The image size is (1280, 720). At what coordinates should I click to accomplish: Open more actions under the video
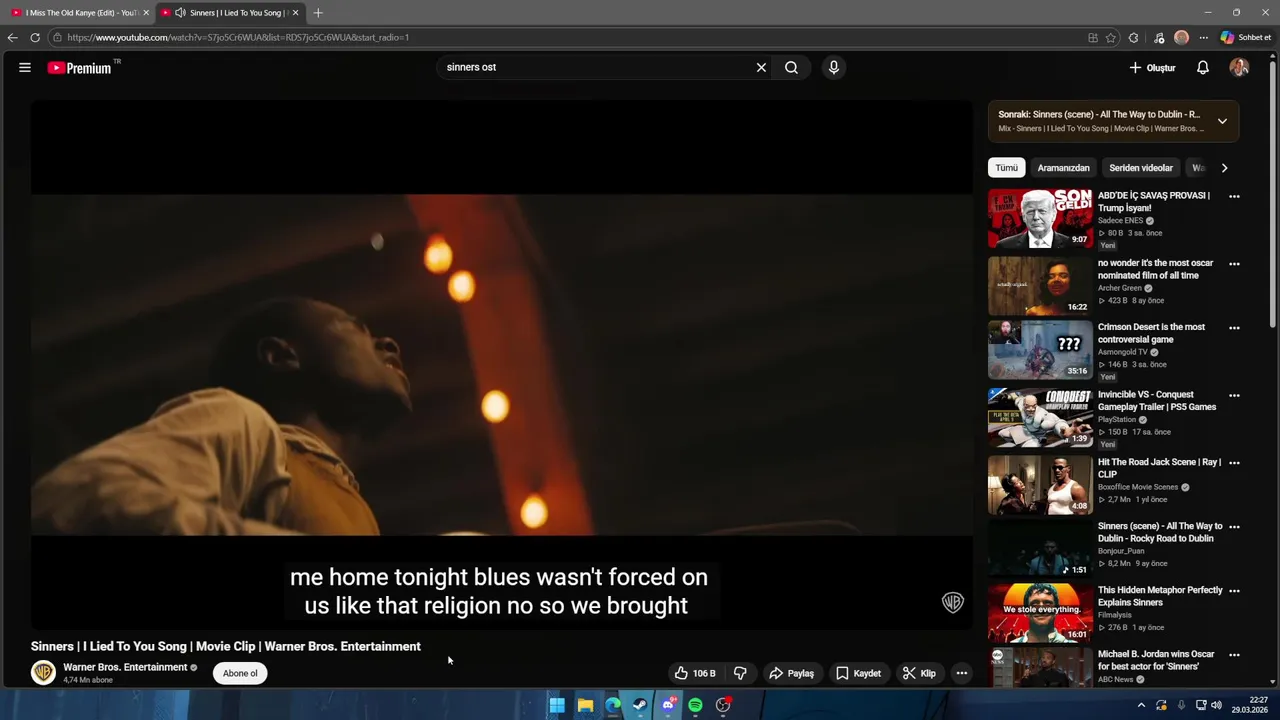coord(961,673)
